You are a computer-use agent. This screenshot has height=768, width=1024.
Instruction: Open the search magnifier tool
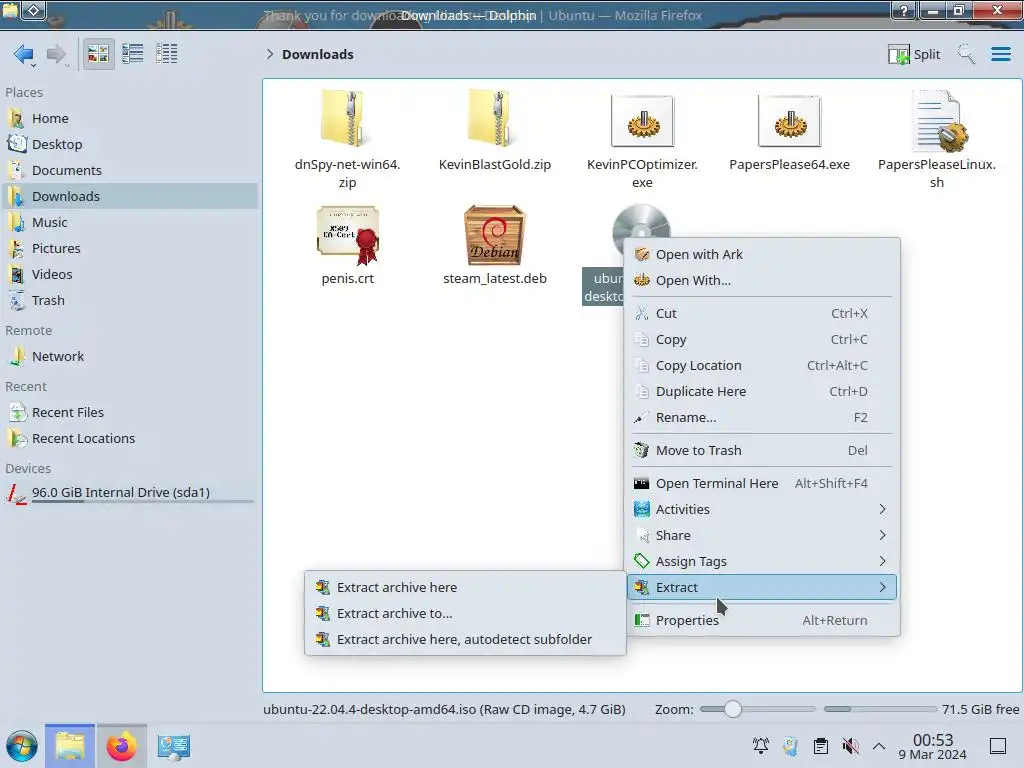966,54
